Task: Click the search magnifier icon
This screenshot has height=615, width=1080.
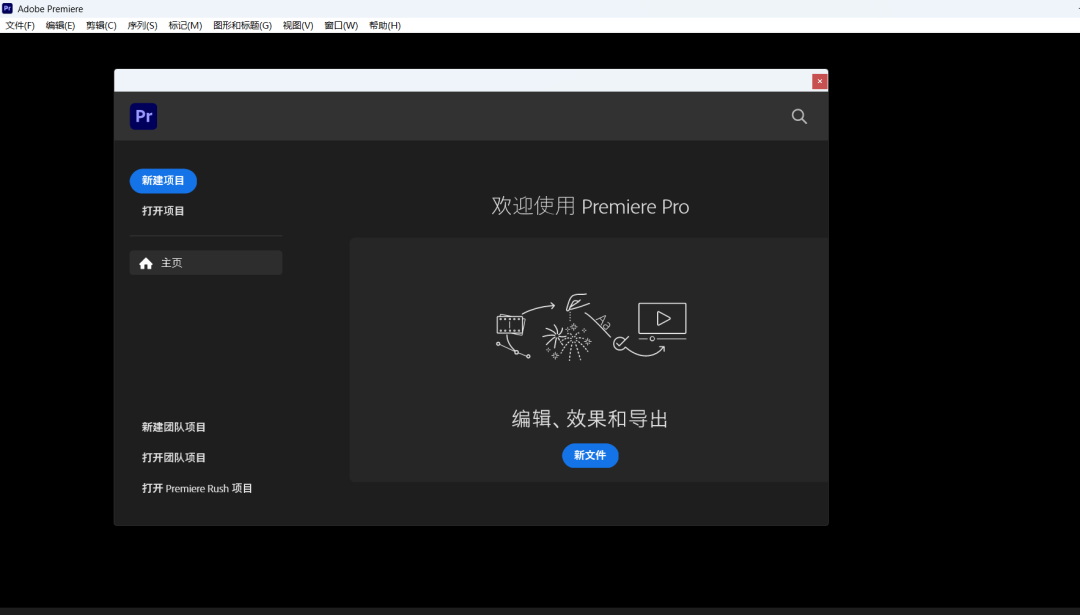Action: (x=799, y=116)
